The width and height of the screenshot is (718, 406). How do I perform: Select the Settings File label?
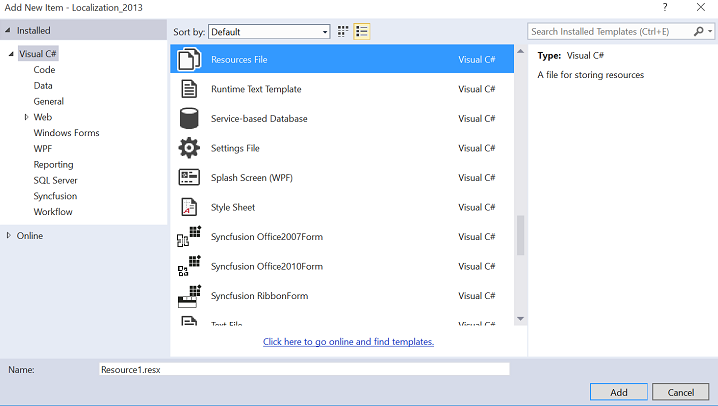(235, 148)
